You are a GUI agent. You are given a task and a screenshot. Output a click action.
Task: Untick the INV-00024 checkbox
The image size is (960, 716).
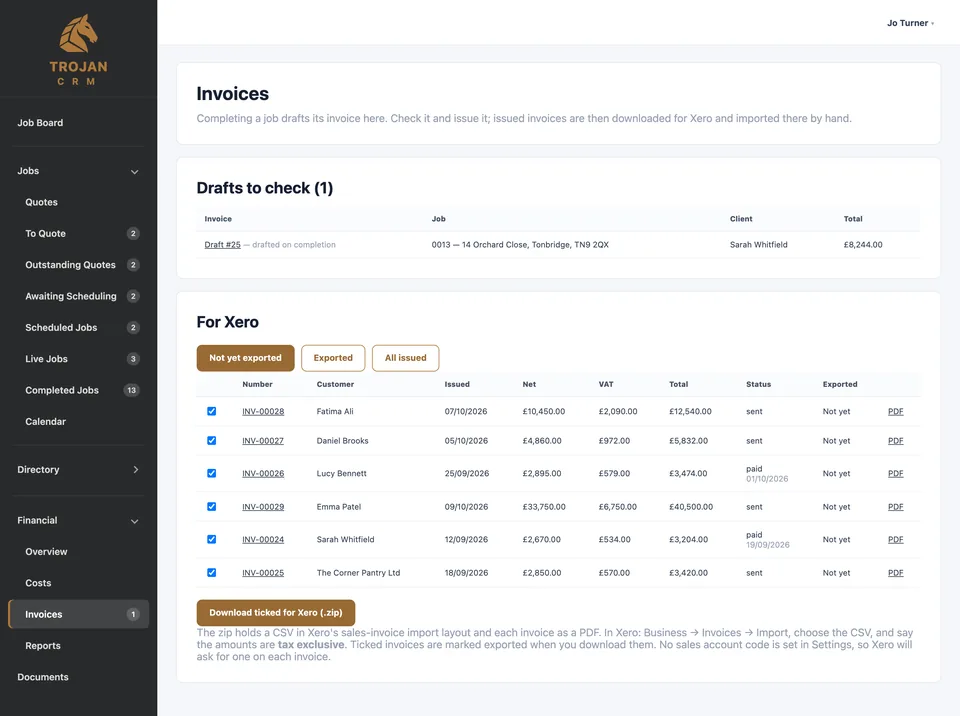coord(211,539)
